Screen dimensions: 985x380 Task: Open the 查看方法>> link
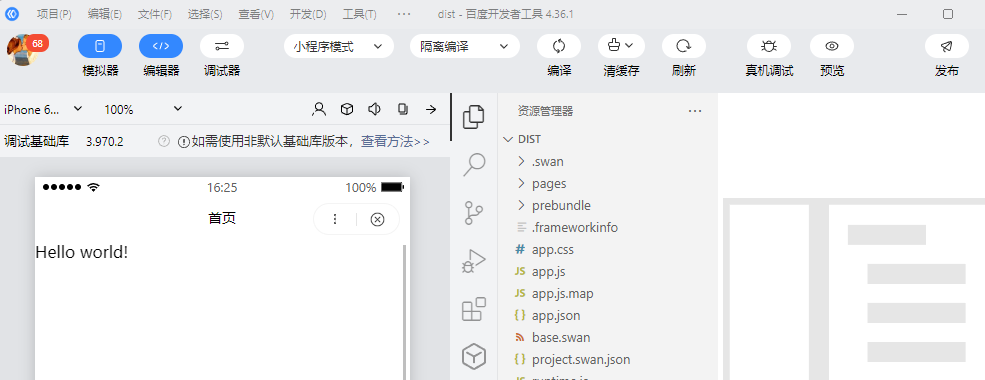pos(395,141)
